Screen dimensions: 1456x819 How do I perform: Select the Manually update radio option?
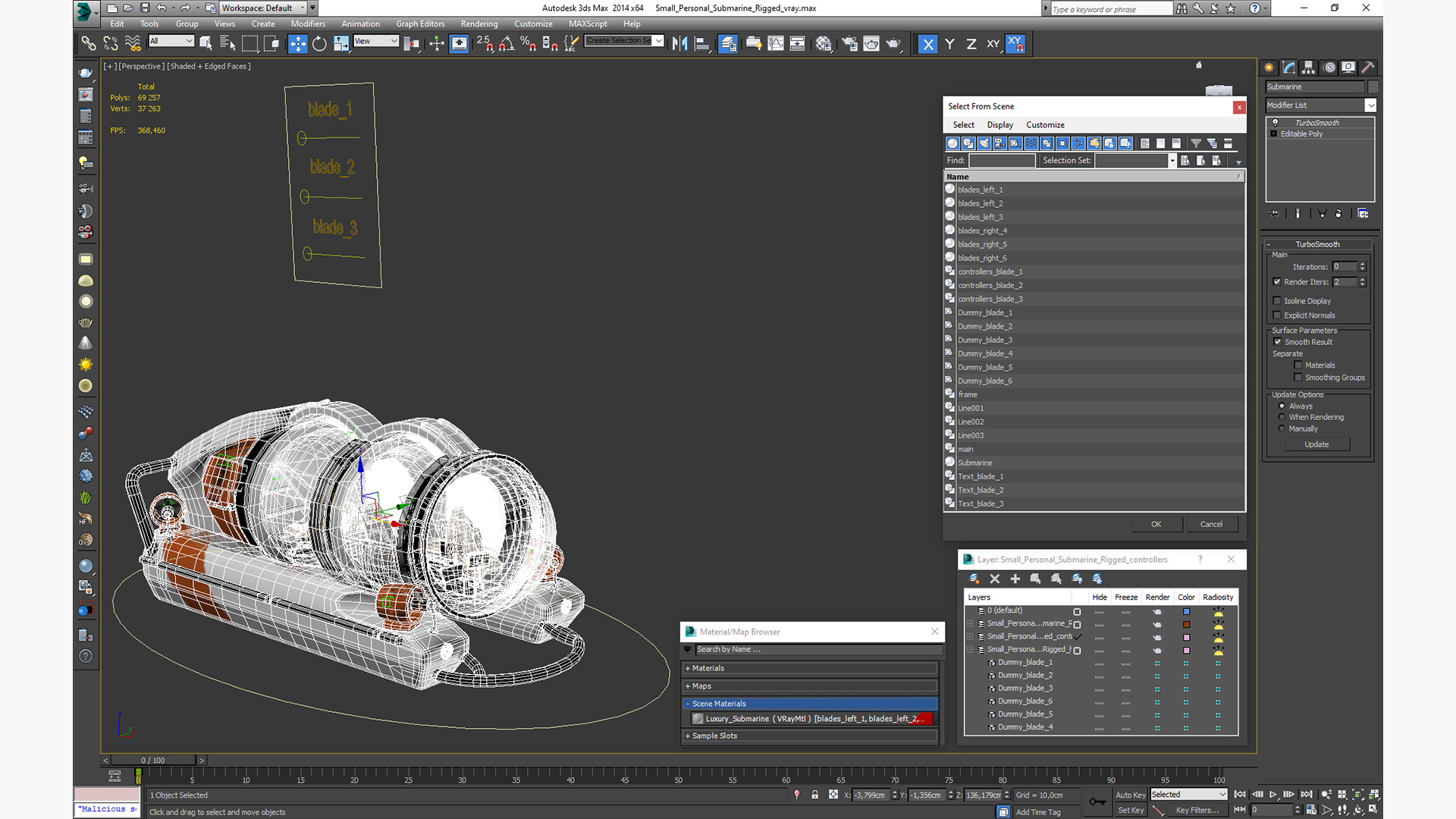click(1282, 428)
